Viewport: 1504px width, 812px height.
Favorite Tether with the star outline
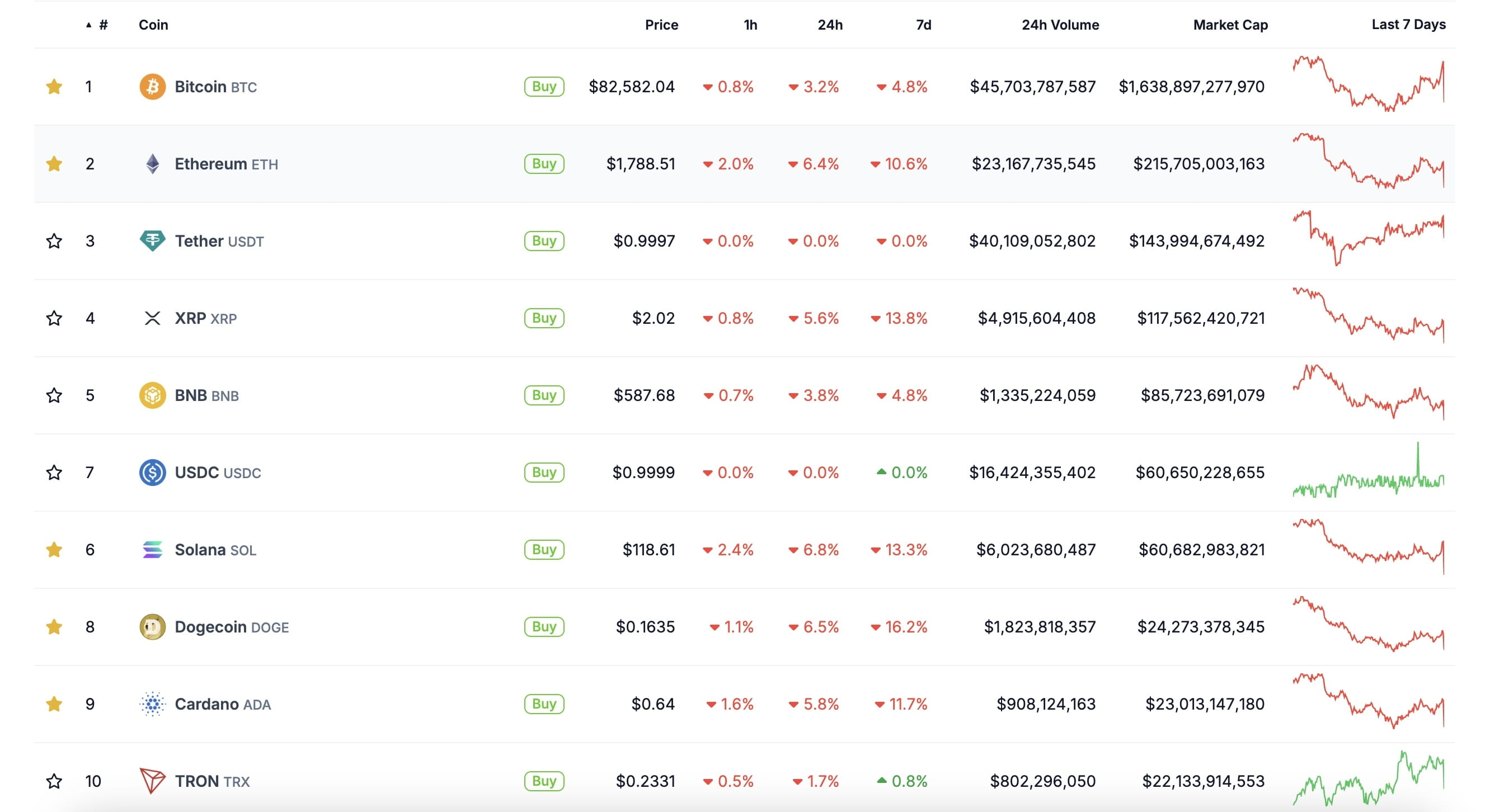54,240
